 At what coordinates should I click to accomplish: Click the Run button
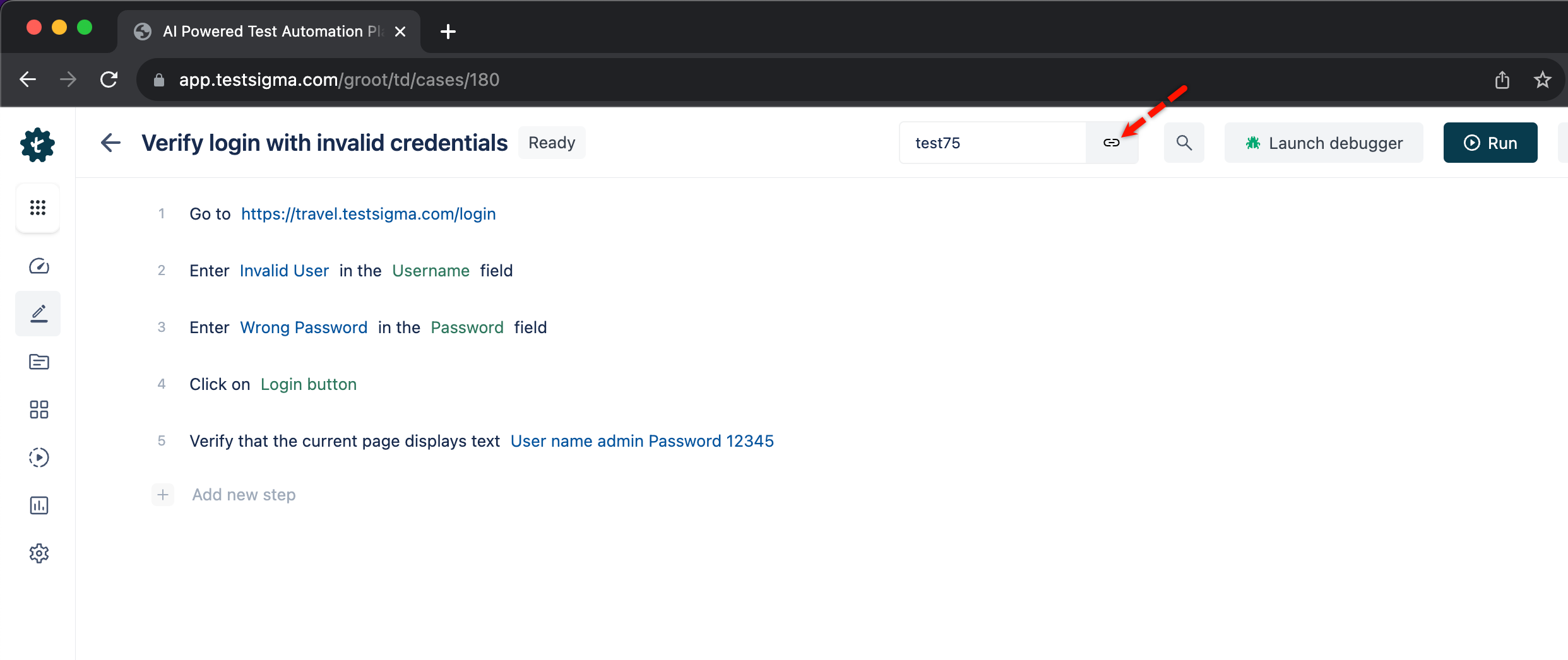click(1490, 143)
